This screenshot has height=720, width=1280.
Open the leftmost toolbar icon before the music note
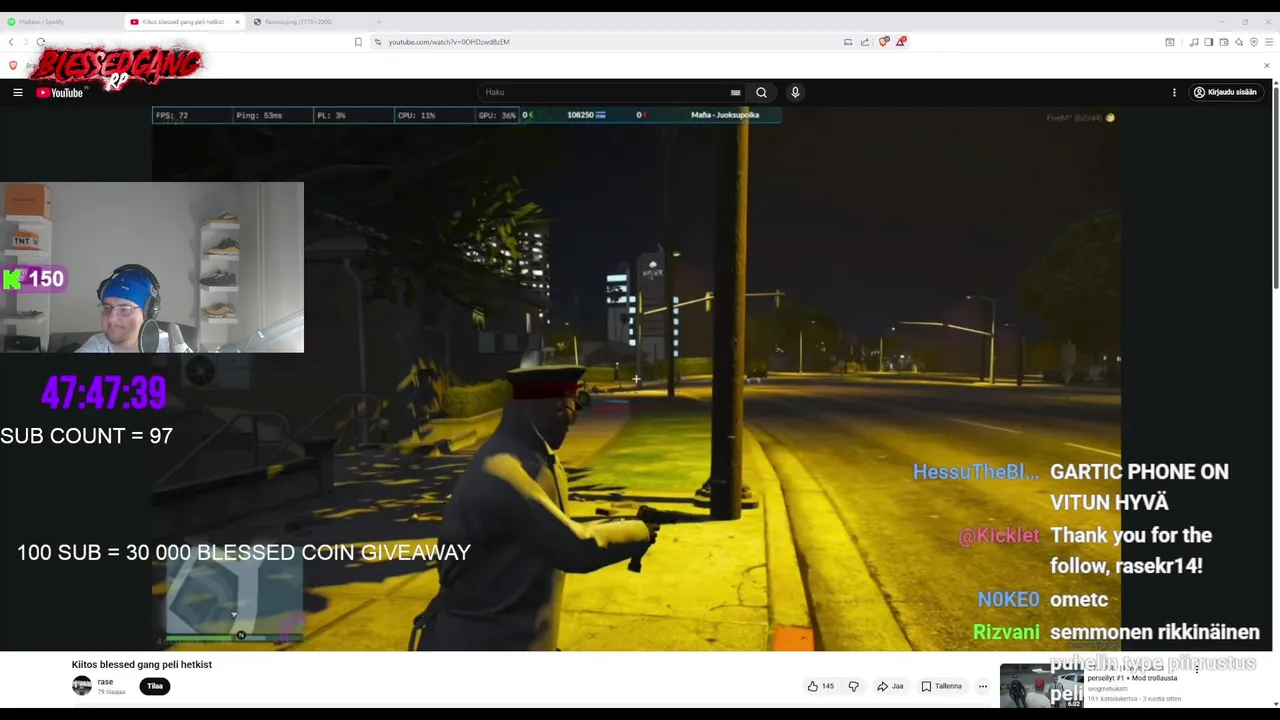[x=1170, y=42]
